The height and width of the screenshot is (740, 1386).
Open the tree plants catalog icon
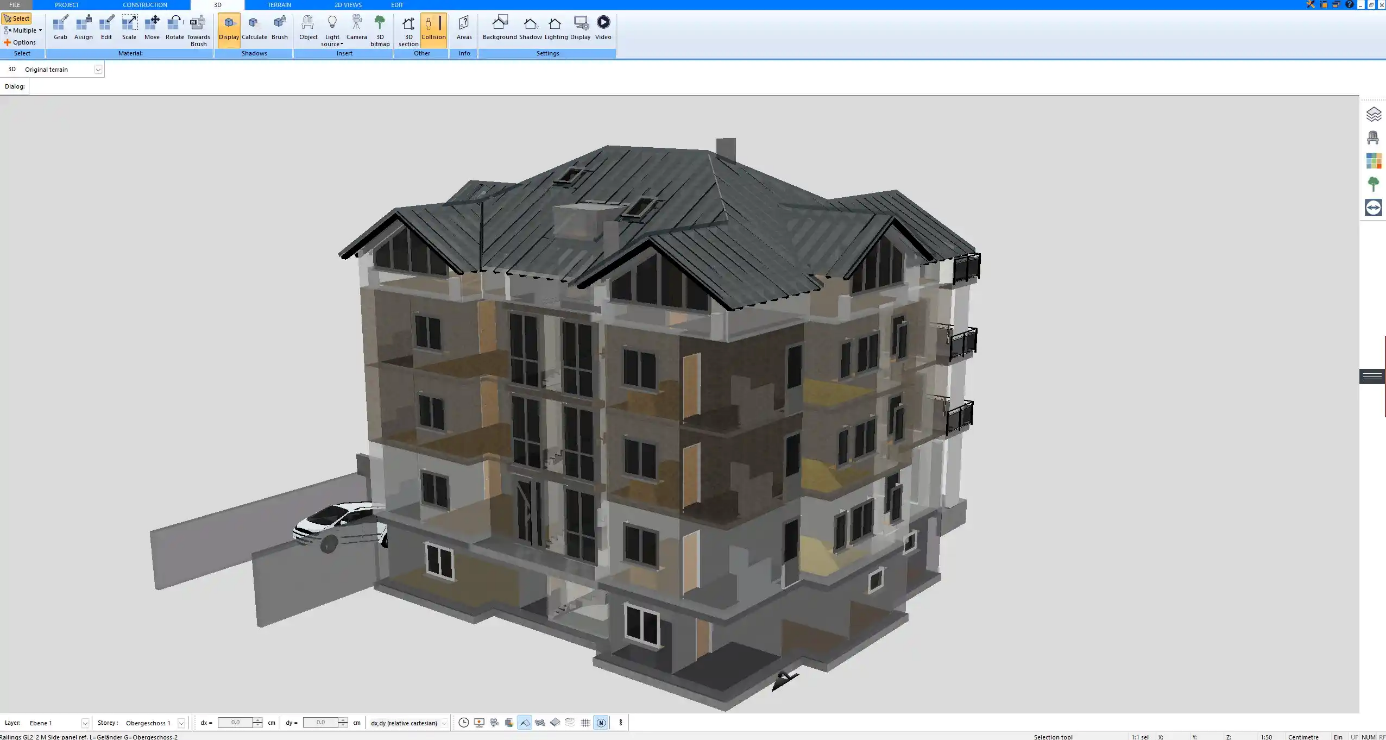point(1373,184)
